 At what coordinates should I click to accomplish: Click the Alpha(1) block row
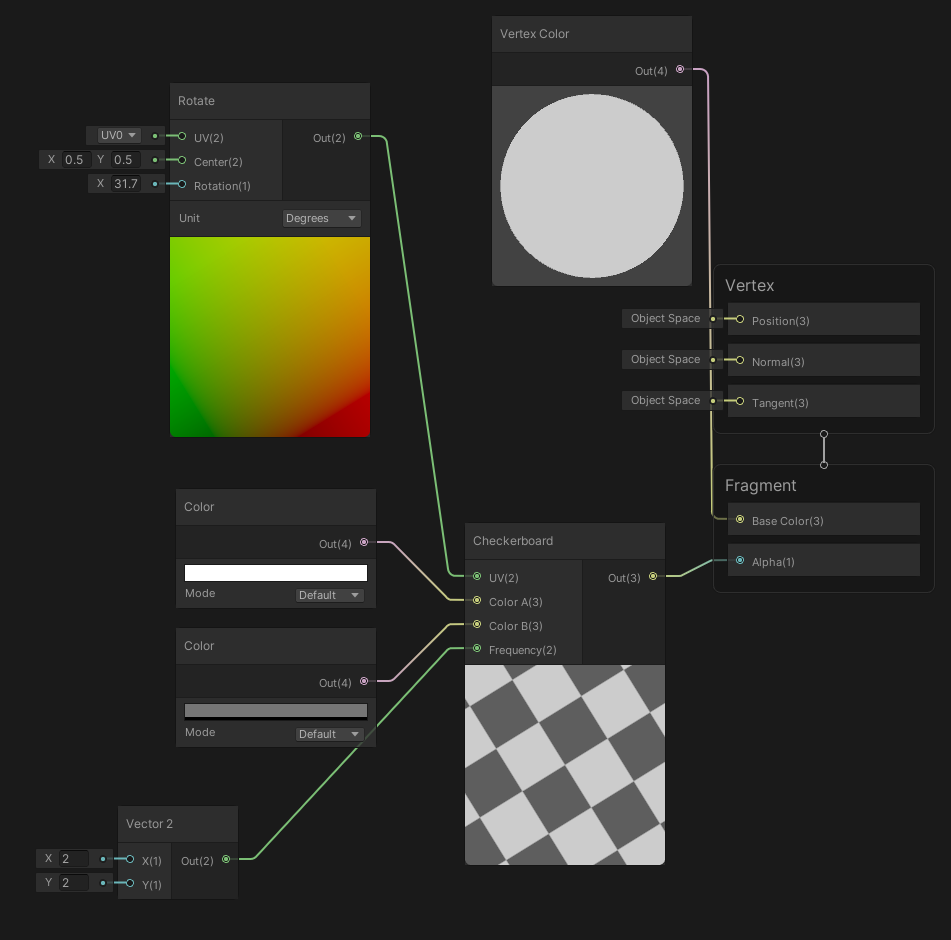point(824,560)
